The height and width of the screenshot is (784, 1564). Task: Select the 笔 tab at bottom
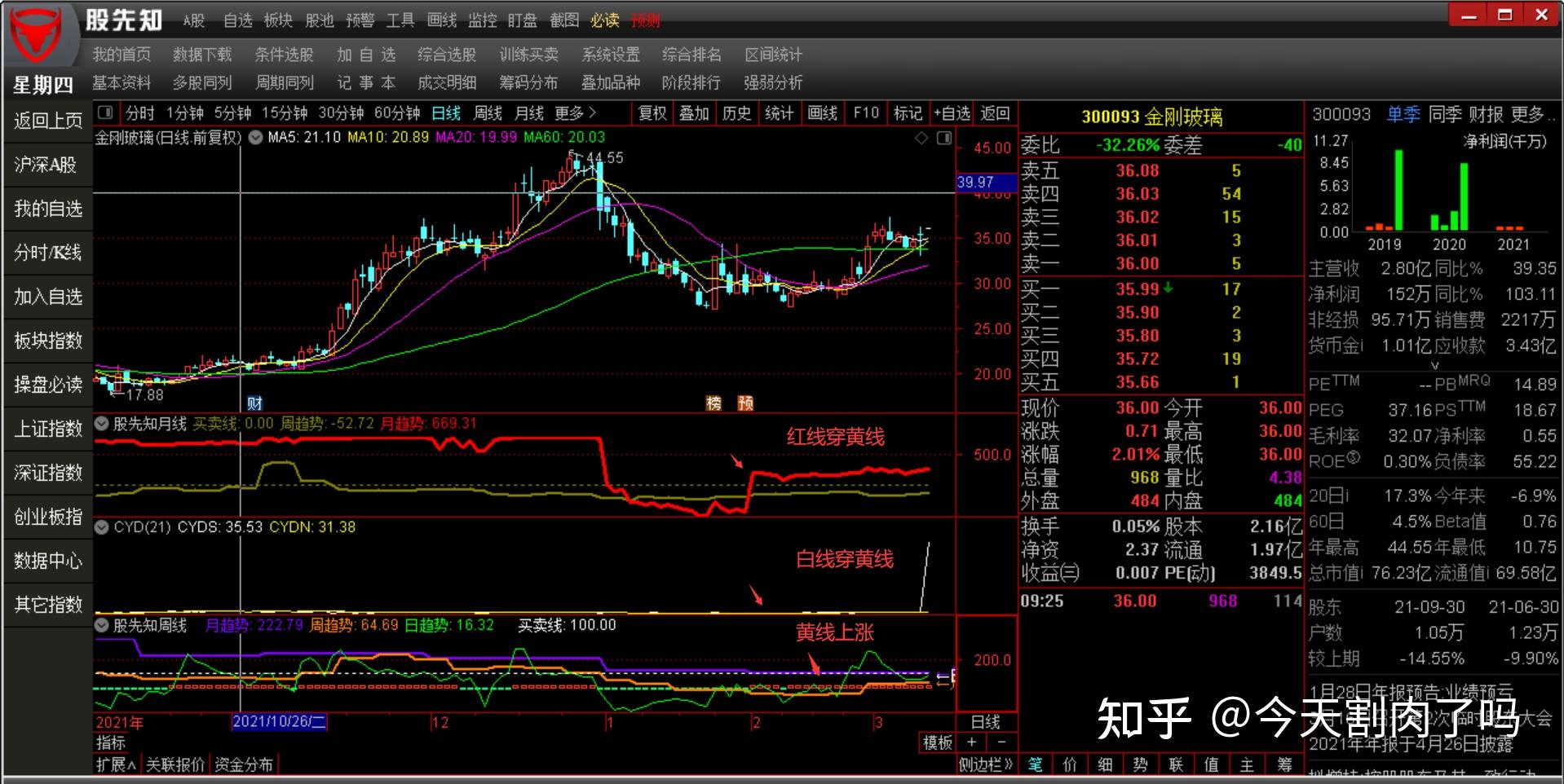(1036, 764)
